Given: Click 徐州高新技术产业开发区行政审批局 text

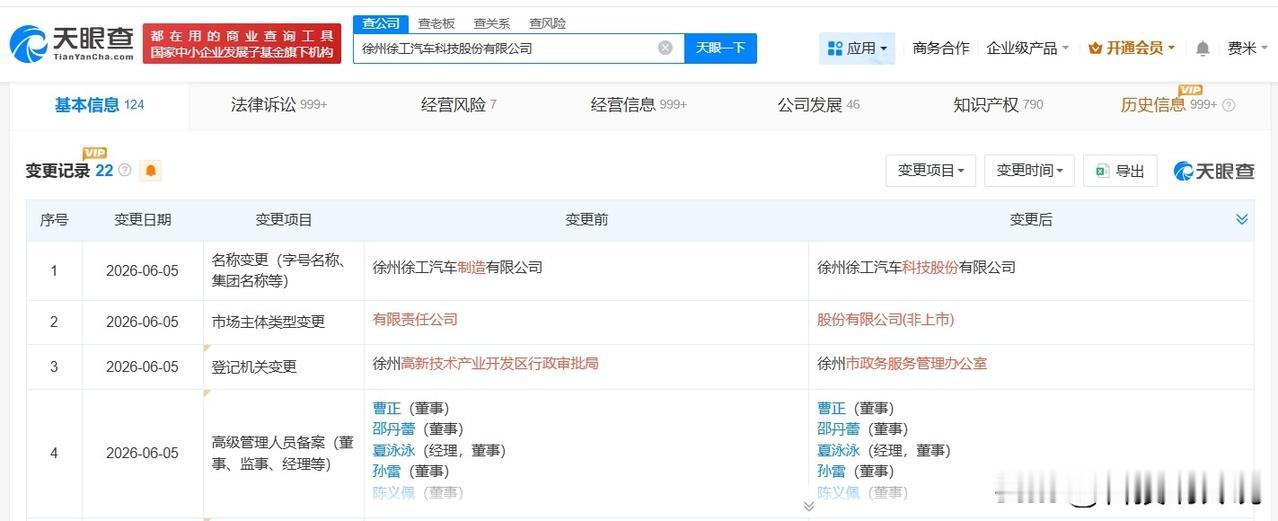Looking at the screenshot, I should tap(485, 363).
